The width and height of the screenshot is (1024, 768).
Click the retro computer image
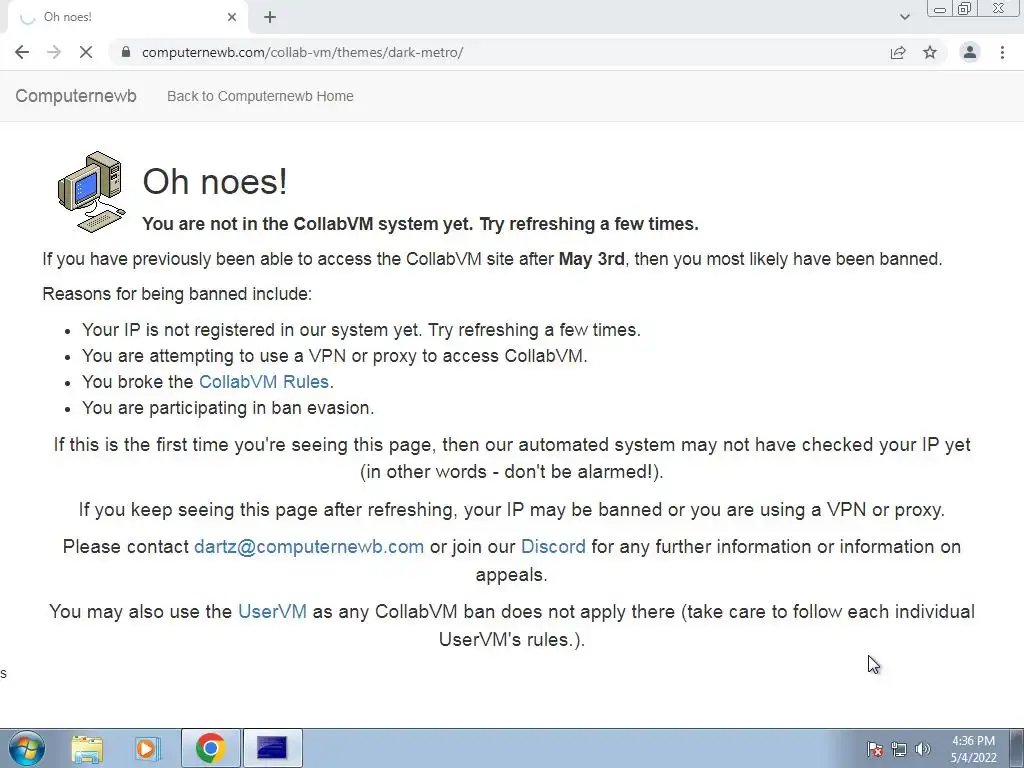point(91,192)
